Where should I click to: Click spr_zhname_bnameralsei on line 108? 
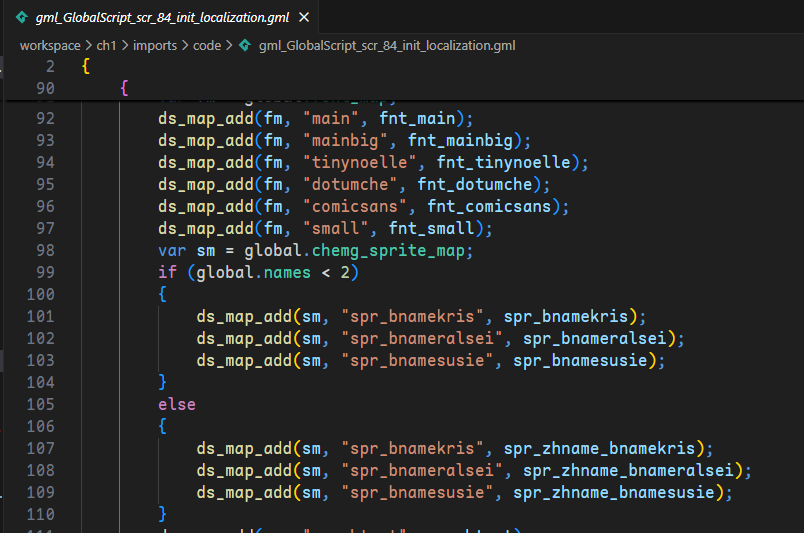coord(628,471)
